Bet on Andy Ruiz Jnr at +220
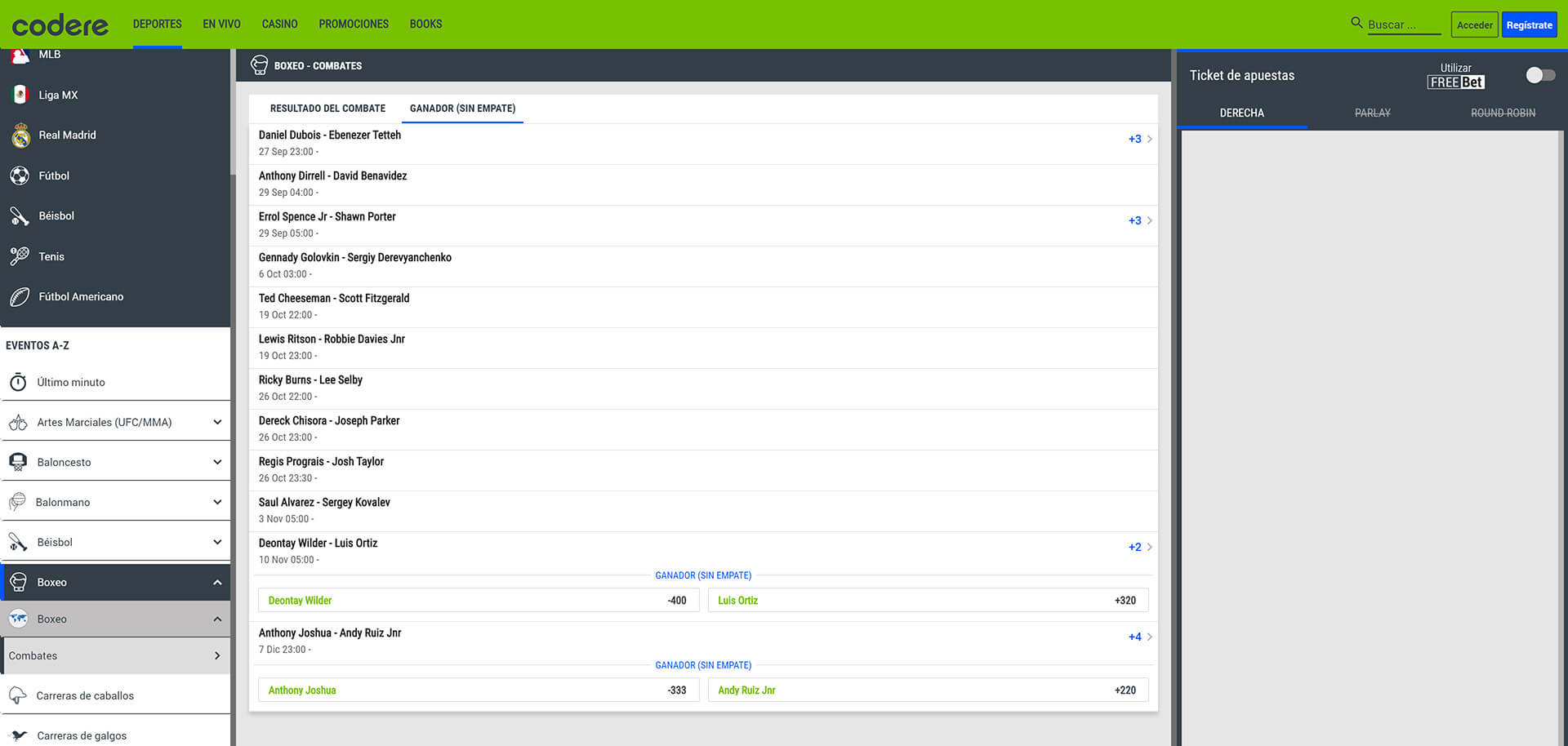 pyautogui.click(x=928, y=690)
